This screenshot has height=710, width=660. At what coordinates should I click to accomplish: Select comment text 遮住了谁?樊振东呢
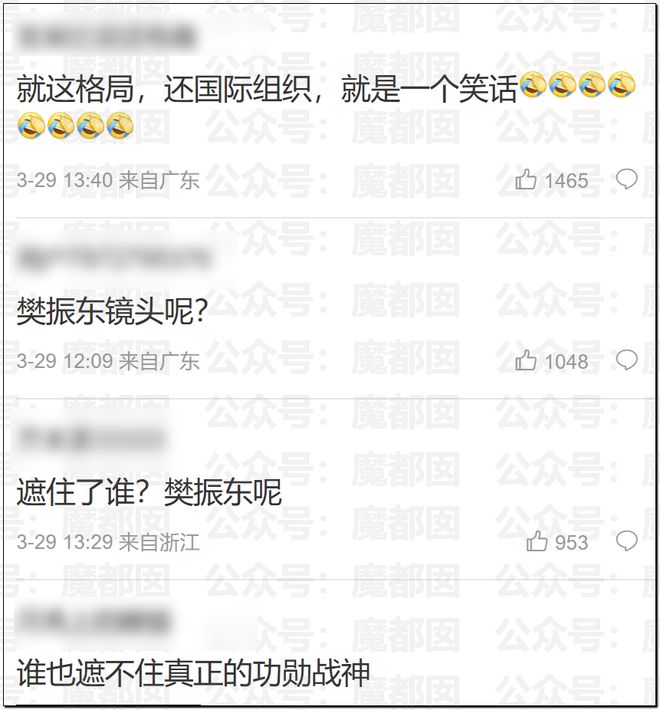pyautogui.click(x=149, y=492)
